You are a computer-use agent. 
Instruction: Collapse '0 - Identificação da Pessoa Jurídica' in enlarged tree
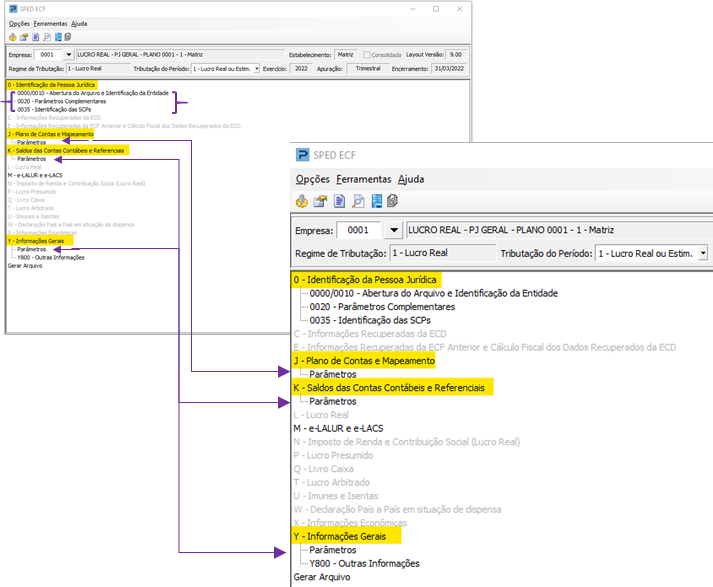(x=365, y=280)
